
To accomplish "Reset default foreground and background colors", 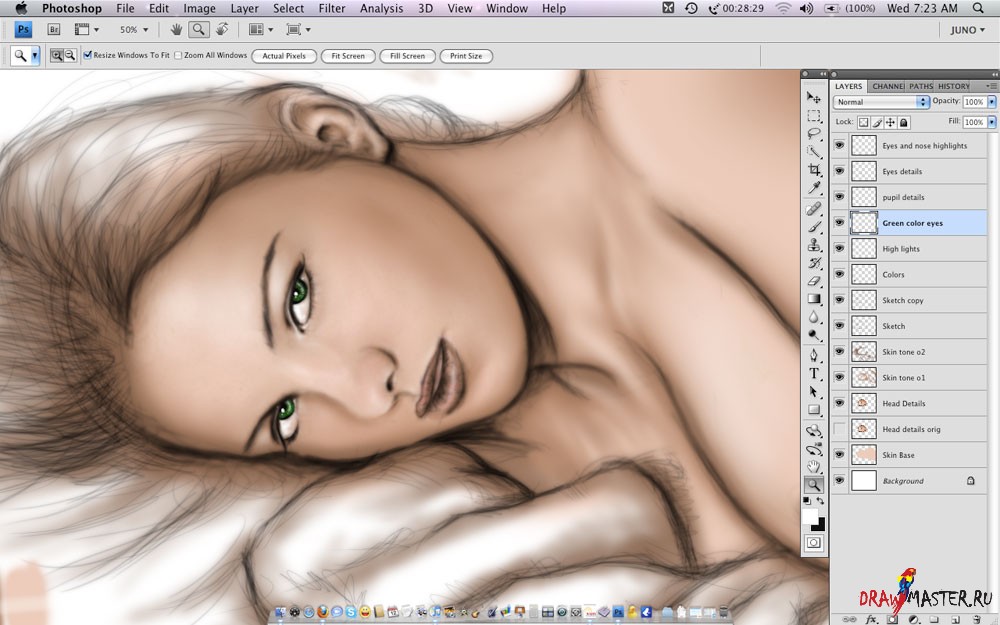I will tap(807, 501).
